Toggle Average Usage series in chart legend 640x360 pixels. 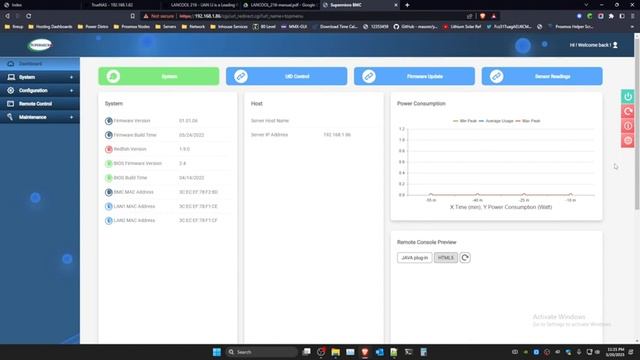[496, 121]
